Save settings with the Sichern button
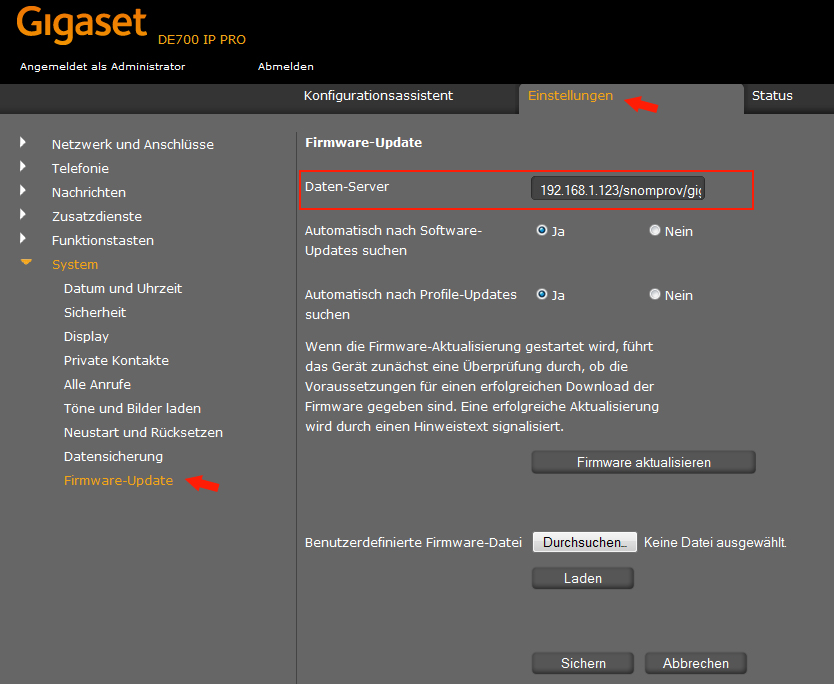 click(582, 663)
